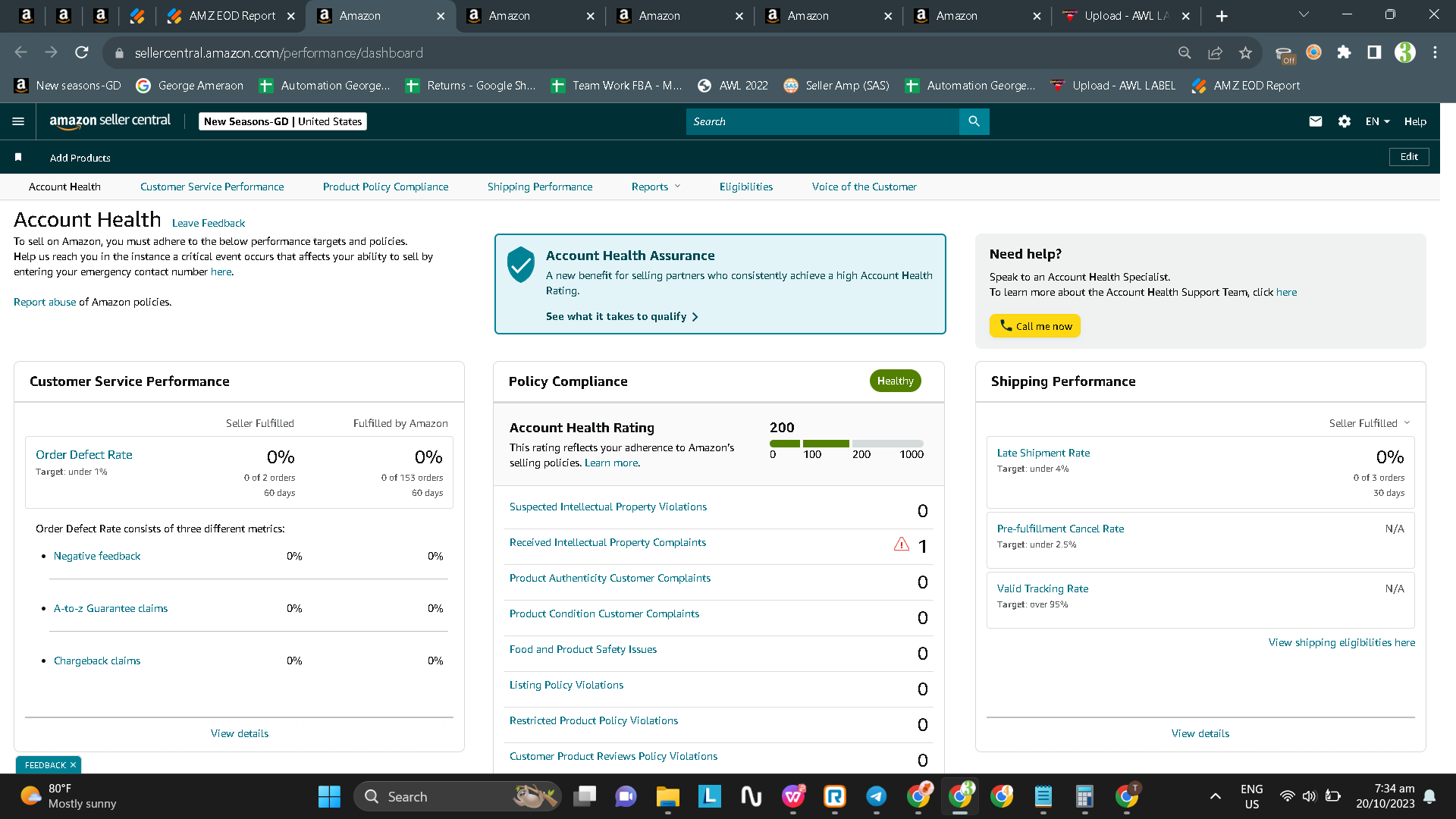Click the warning triangle beside IP Complaints

coord(902,544)
